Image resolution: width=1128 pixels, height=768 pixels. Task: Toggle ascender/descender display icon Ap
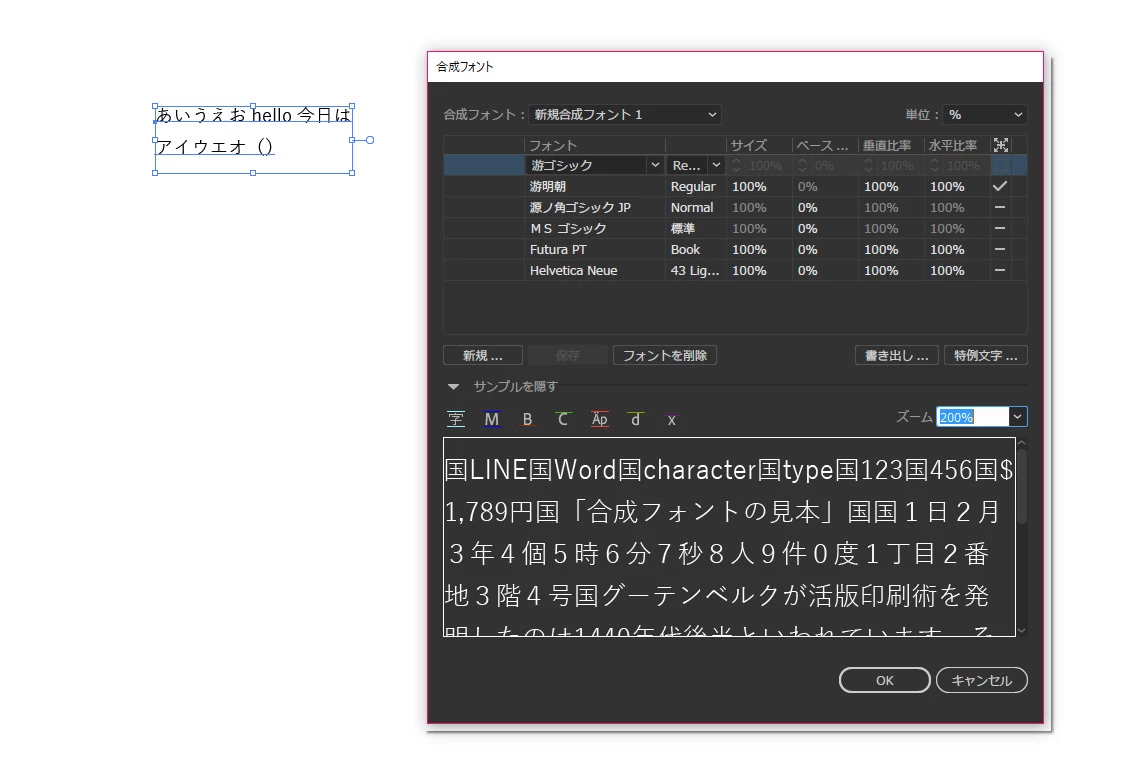599,419
